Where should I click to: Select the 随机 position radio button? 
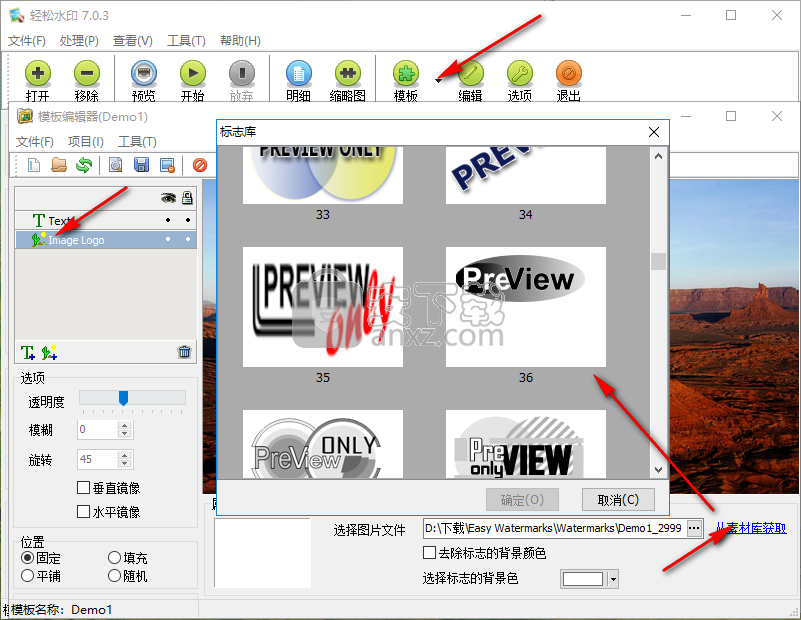tap(114, 576)
